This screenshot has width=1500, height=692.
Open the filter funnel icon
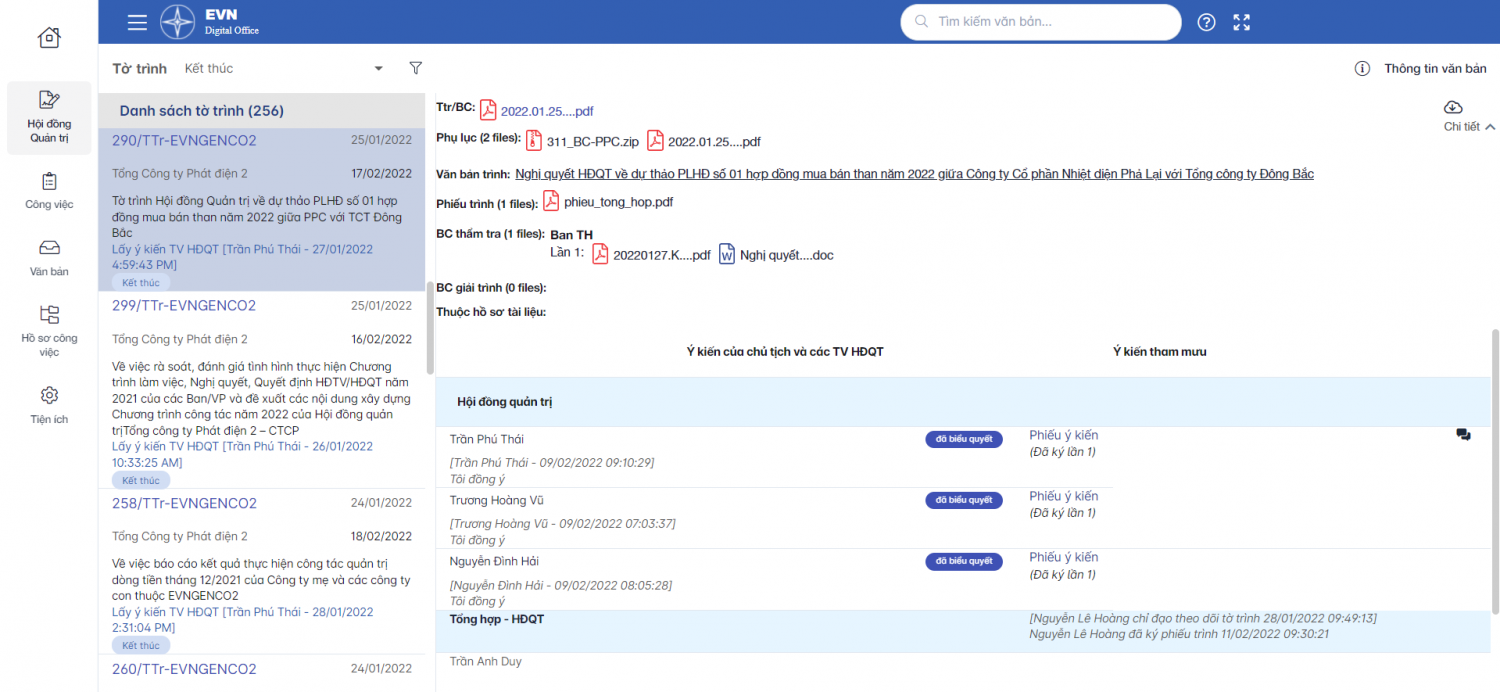[416, 68]
